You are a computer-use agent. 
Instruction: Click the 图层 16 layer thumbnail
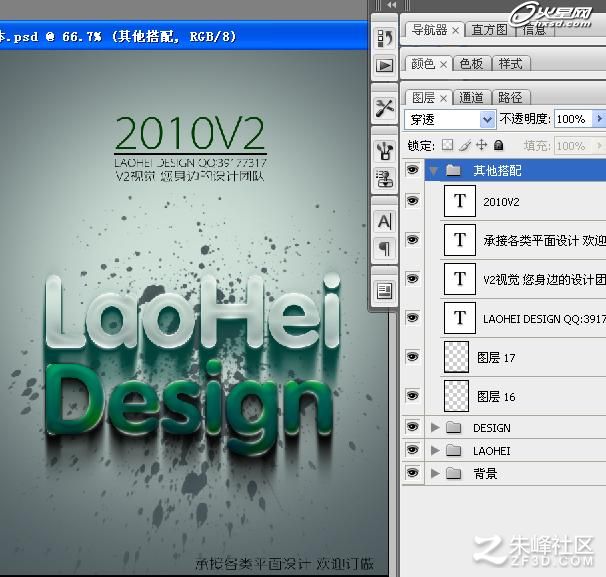[456, 396]
